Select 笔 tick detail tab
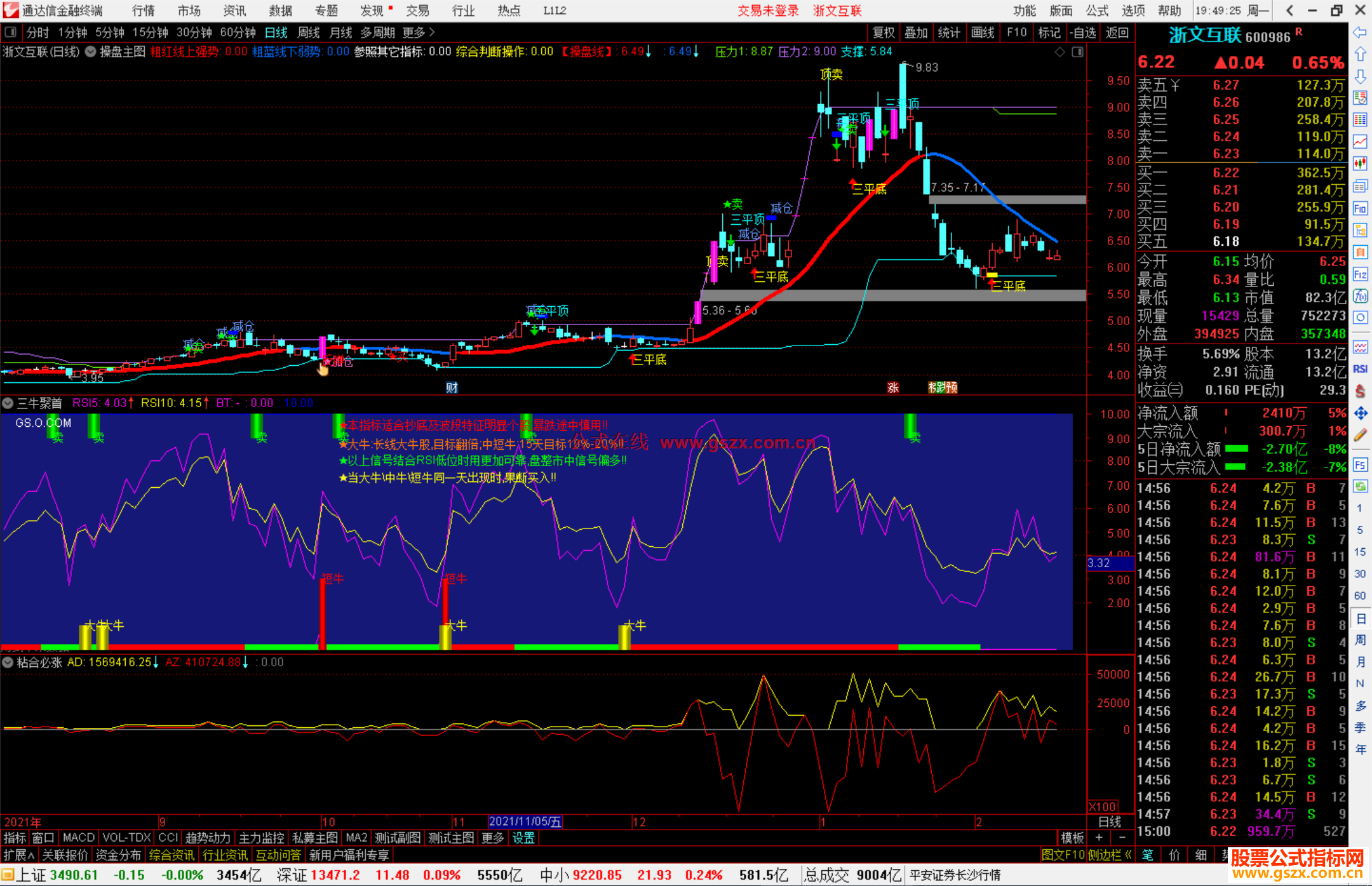Image resolution: width=1372 pixels, height=886 pixels. [x=1147, y=855]
